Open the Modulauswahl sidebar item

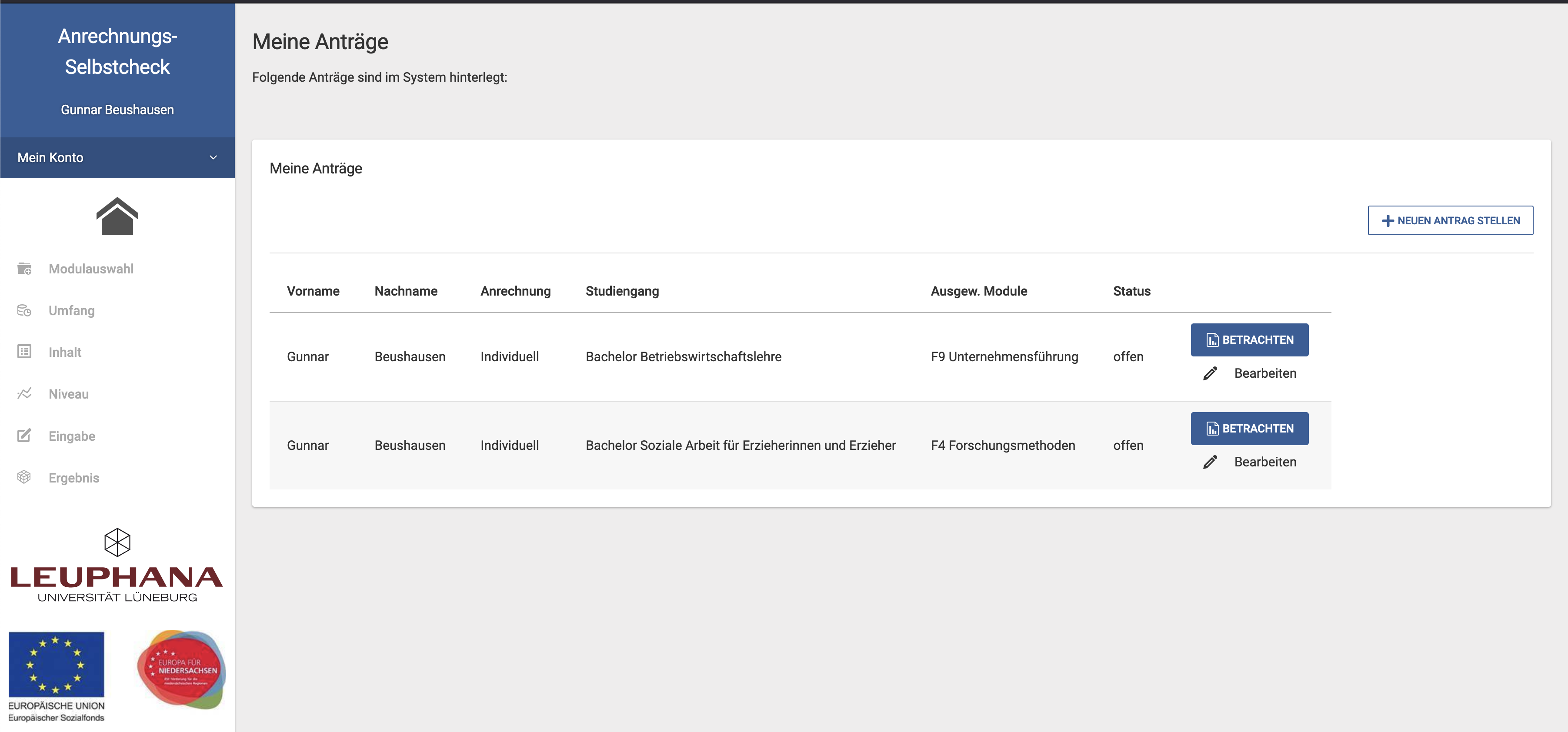coord(91,269)
